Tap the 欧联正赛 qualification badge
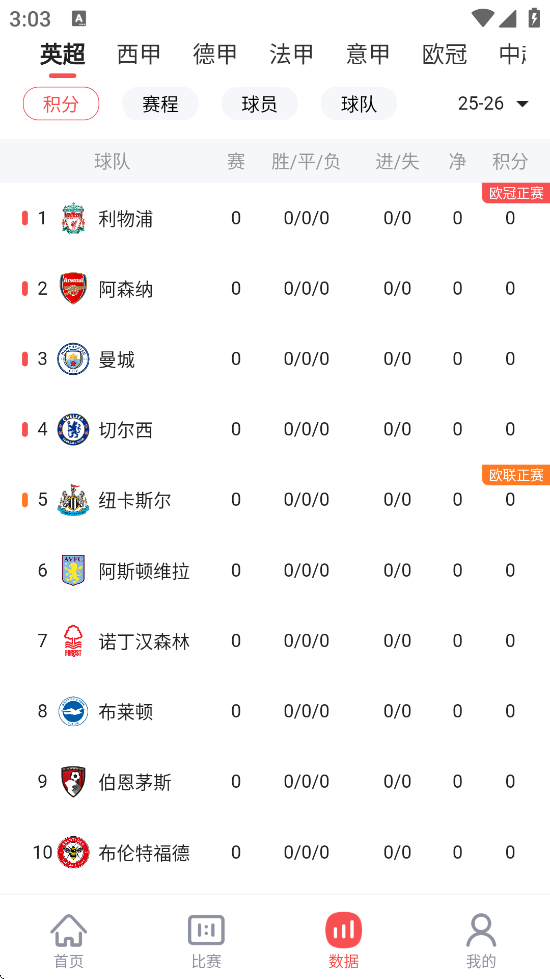This screenshot has width=550, height=979. [516, 475]
